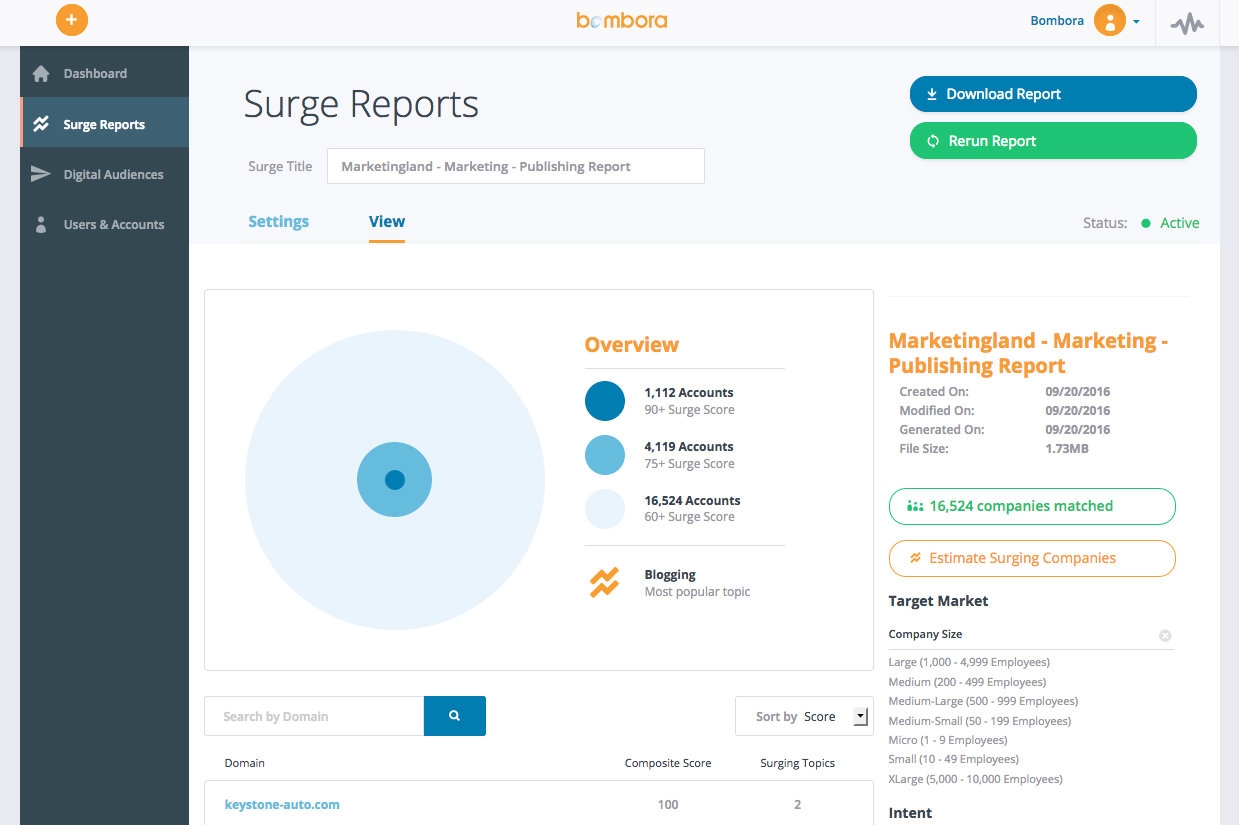Viewport: 1239px width, 825px height.
Task: Click Medium-Large (500 - 999 Employees) entry
Action: [x=983, y=701]
